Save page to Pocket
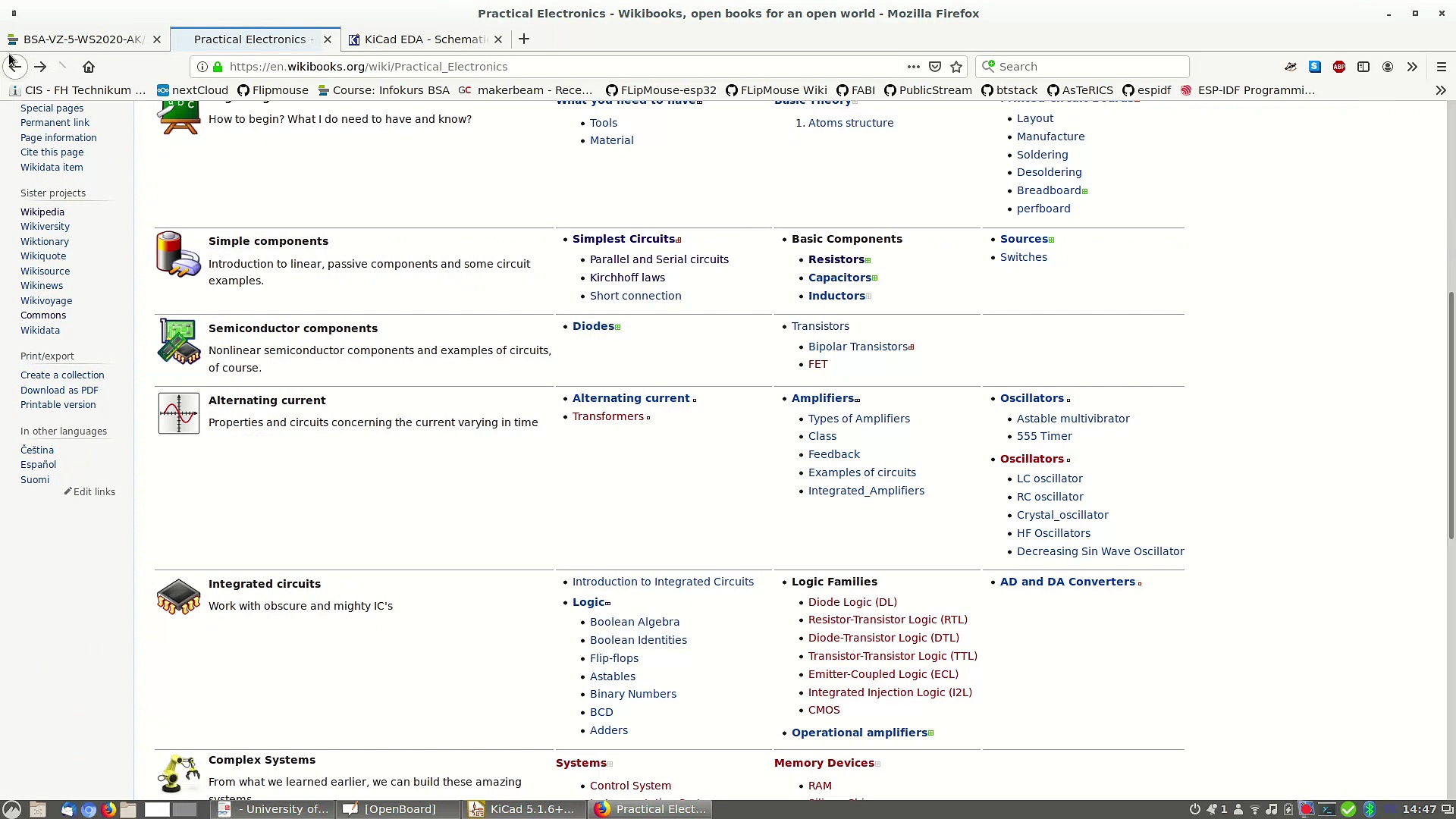The height and width of the screenshot is (819, 1456). (935, 67)
